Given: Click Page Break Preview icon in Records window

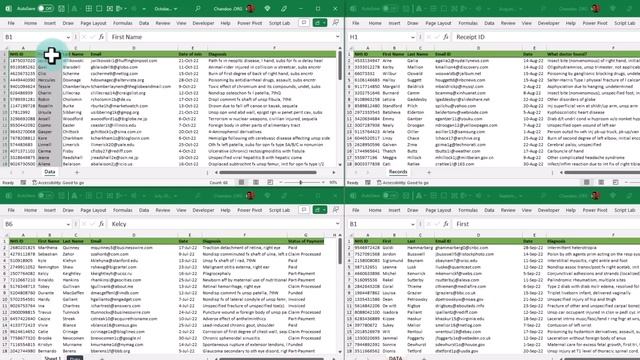Looking at the screenshot, I should pos(615,182).
